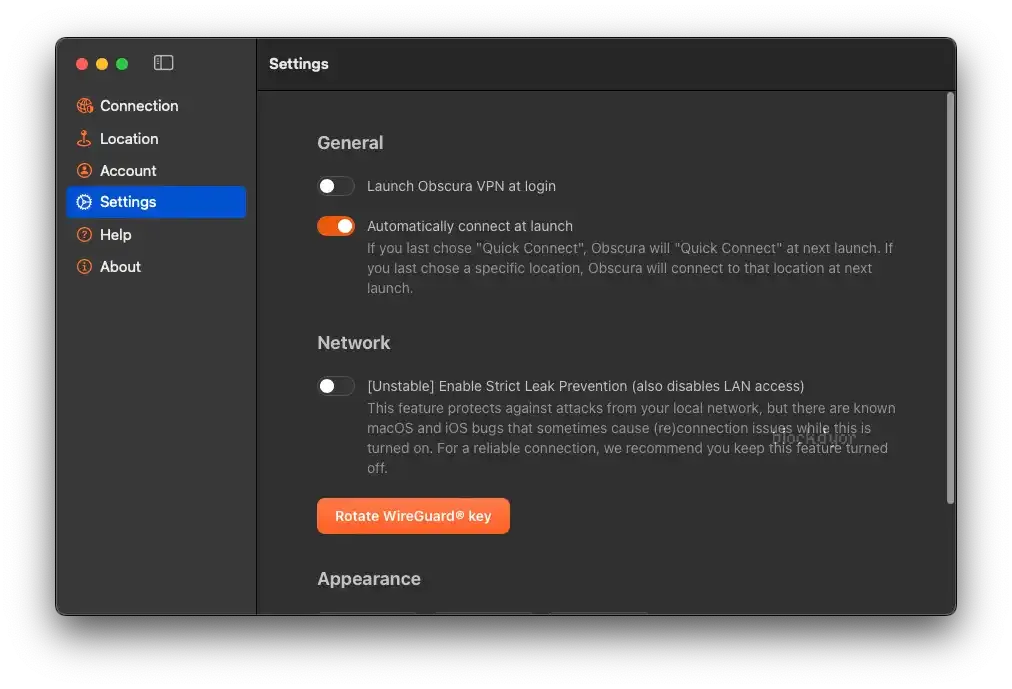Minimize the window with yellow button
1012x689 pixels.
[x=102, y=63]
